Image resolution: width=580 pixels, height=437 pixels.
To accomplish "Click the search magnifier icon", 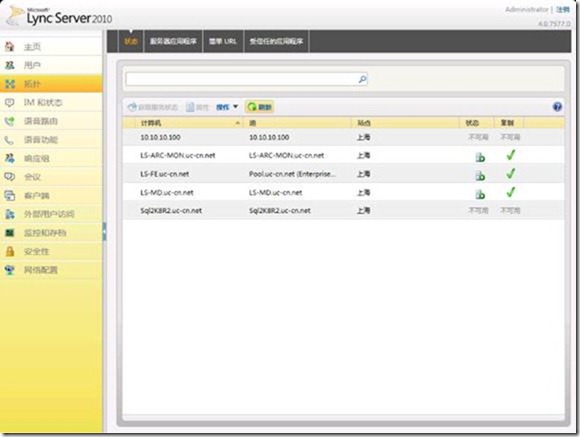I will click(362, 79).
